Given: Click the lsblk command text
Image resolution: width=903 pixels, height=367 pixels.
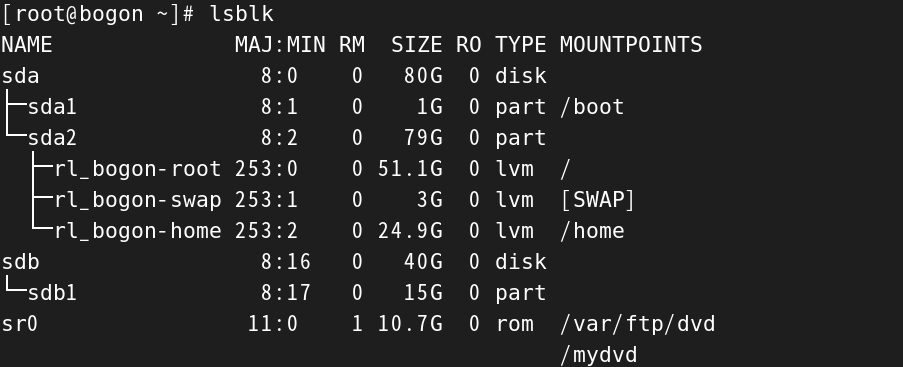Looking at the screenshot, I should click(242, 13).
